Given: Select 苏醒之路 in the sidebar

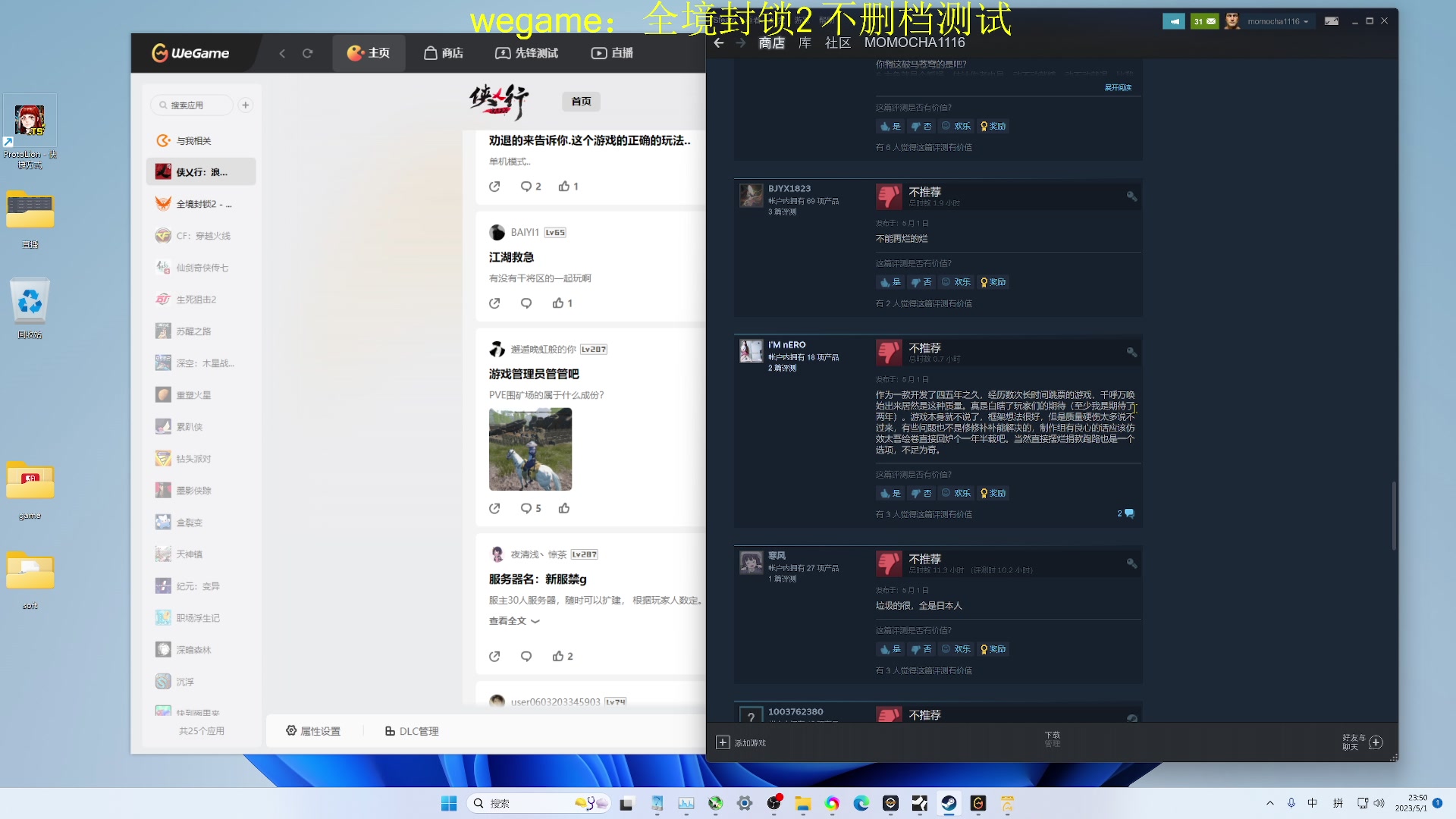Looking at the screenshot, I should 201,331.
